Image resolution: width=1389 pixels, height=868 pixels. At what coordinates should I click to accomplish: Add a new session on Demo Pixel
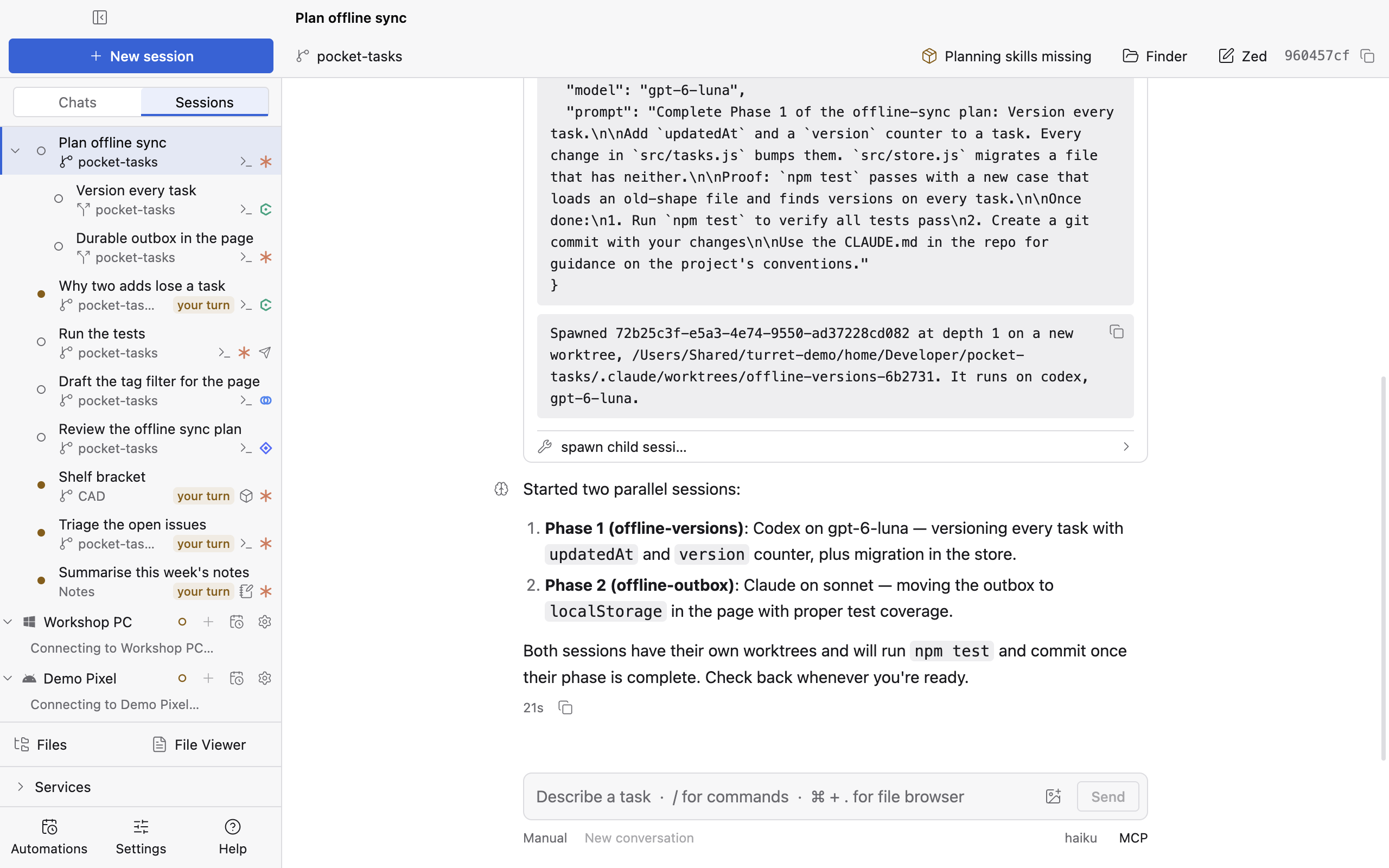pyautogui.click(x=208, y=678)
